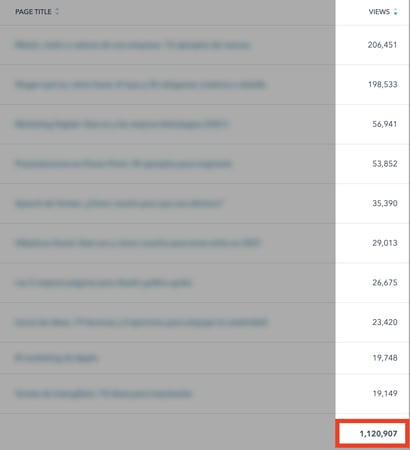Click the 35,390 views value
Screen dimensions: 410x450
[385, 203]
